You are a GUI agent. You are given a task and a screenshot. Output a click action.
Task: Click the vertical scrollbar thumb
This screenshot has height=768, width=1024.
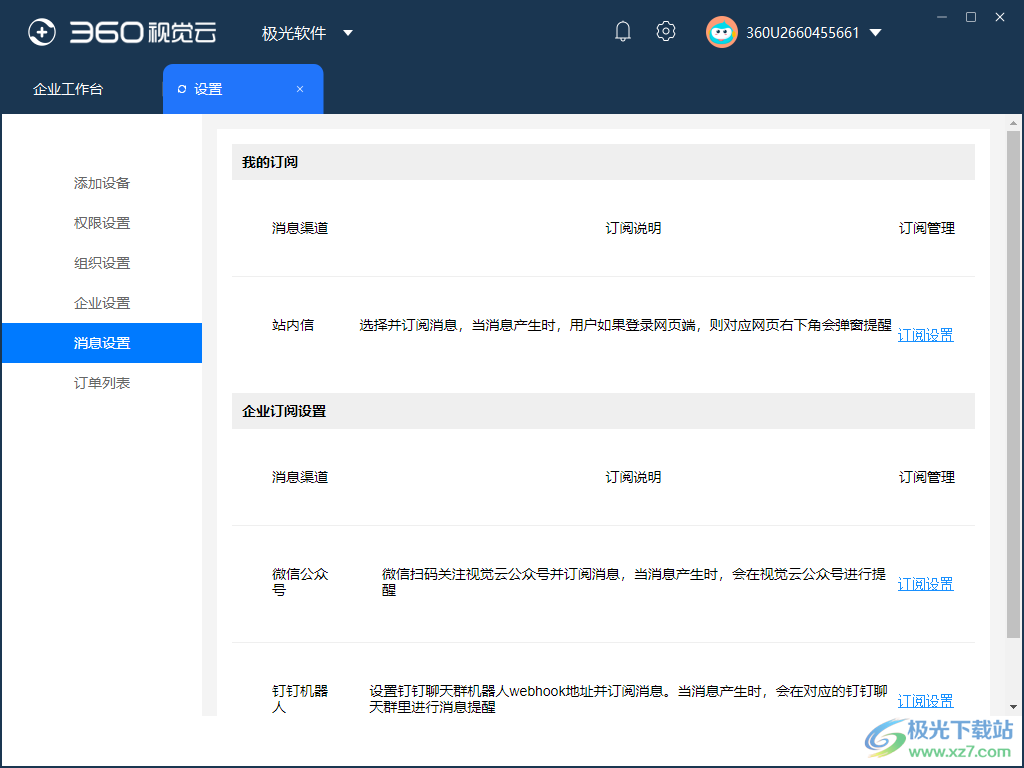click(1013, 384)
